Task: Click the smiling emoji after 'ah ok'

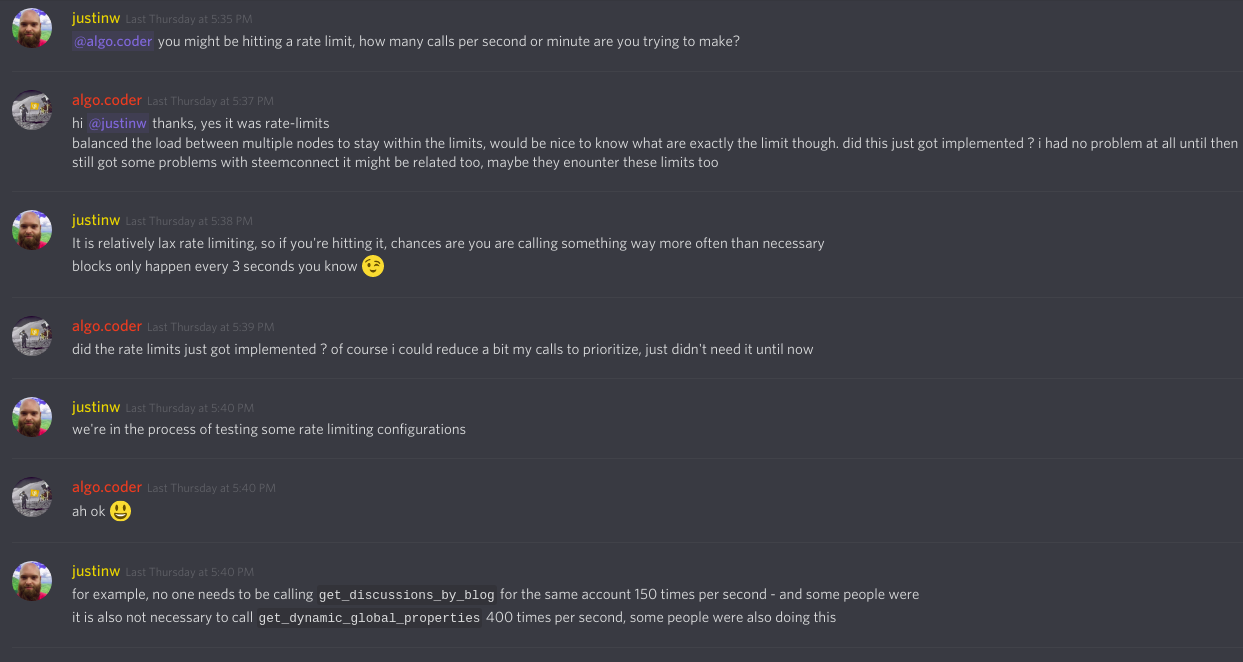Action: tap(121, 511)
